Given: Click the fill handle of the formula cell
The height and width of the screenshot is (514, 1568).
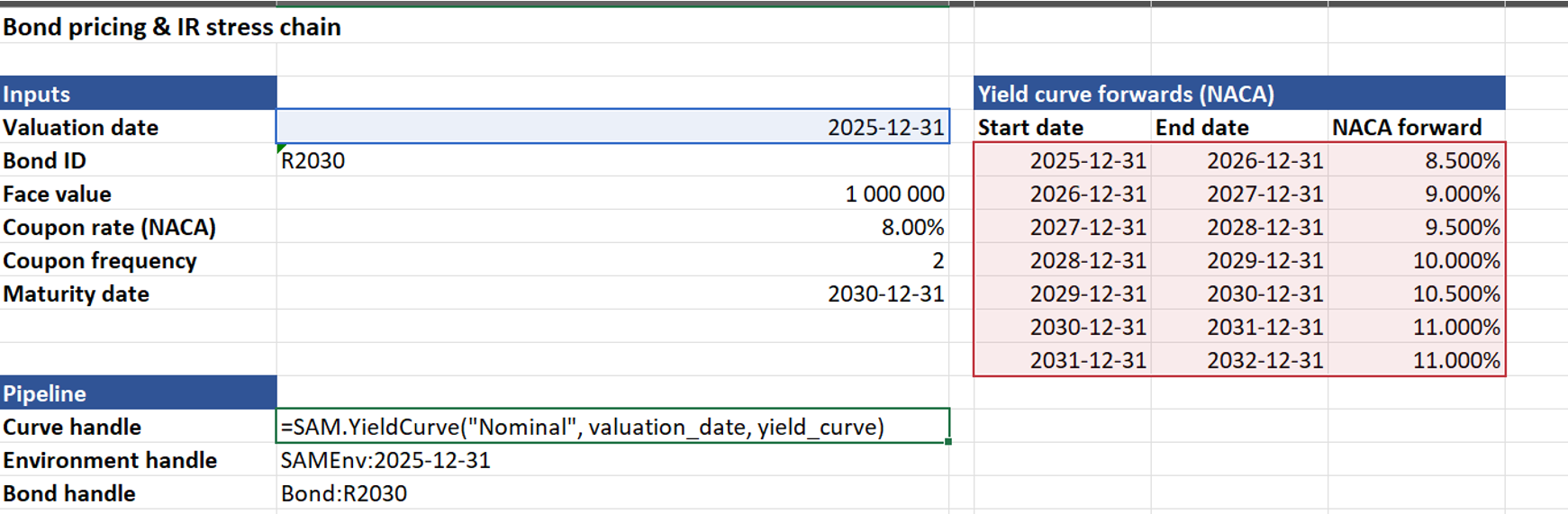Looking at the screenshot, I should (948, 442).
